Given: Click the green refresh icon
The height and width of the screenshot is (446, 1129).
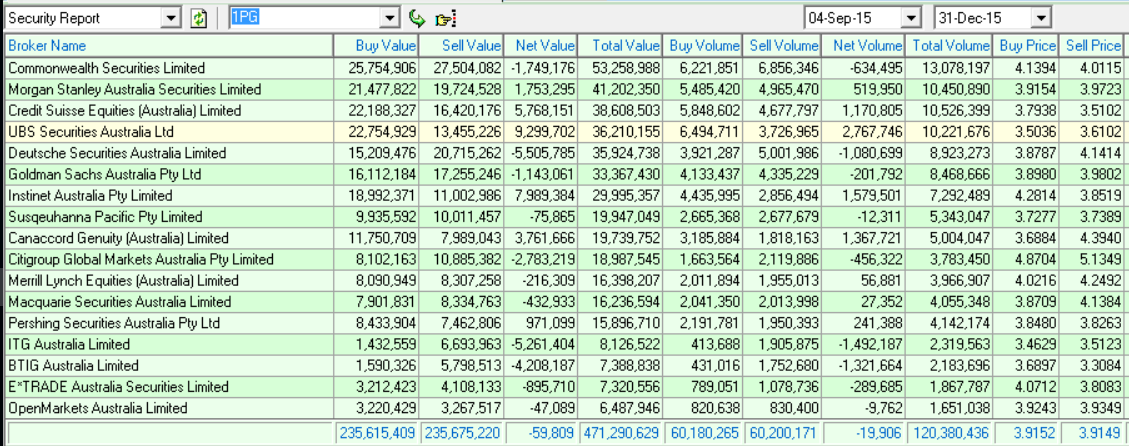Looking at the screenshot, I should click(199, 18).
